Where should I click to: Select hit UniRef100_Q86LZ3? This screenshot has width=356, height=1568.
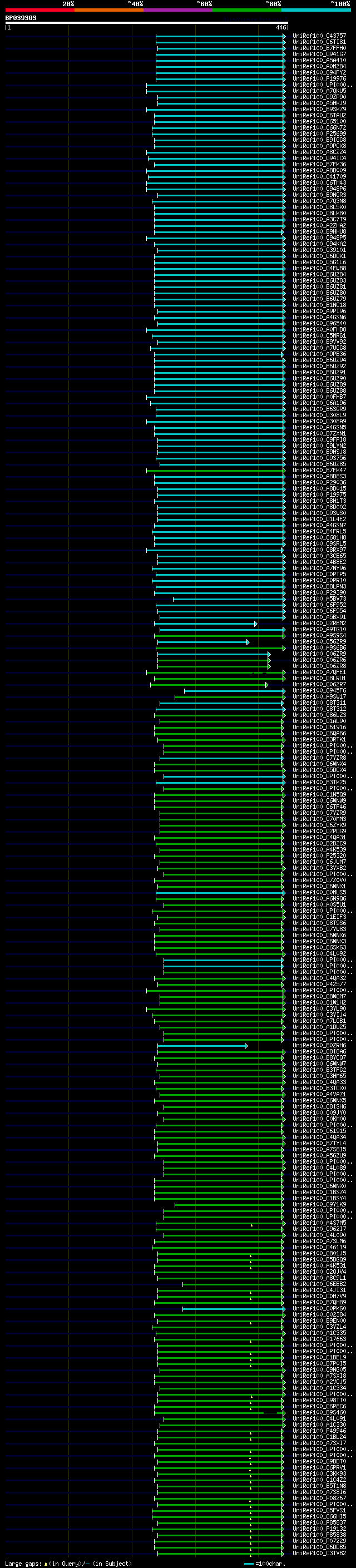(319, 715)
